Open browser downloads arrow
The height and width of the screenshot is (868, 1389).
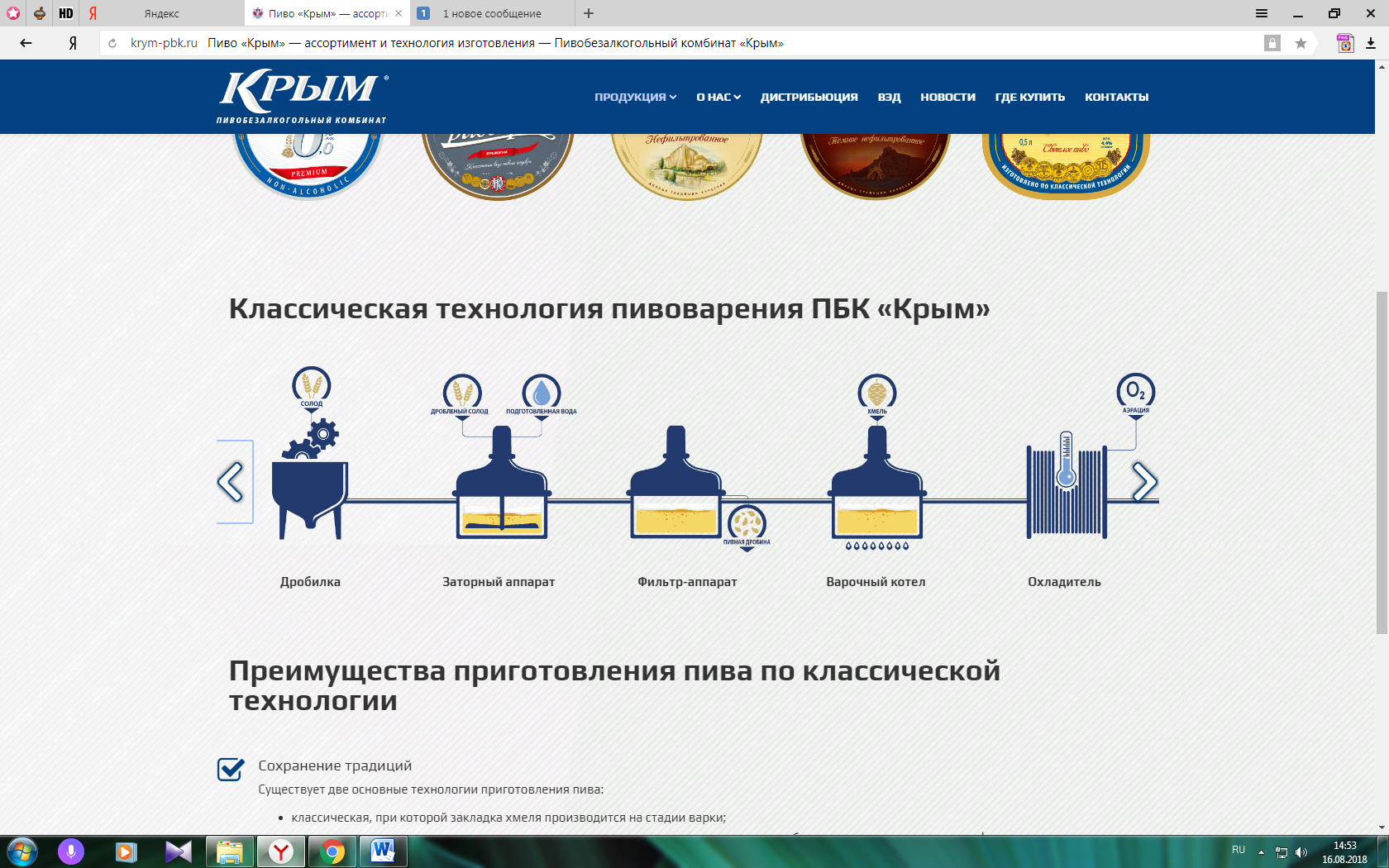(x=1371, y=43)
